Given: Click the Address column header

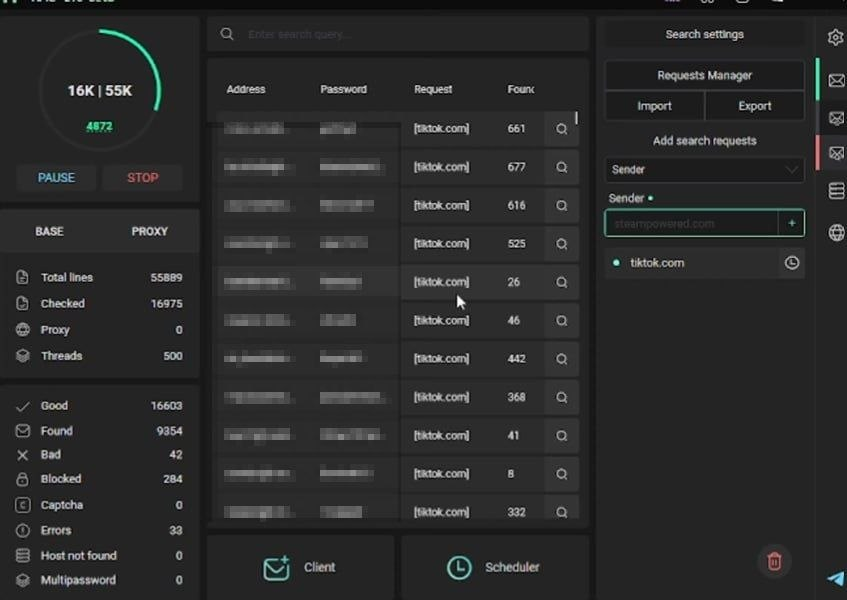Looking at the screenshot, I should 246,89.
